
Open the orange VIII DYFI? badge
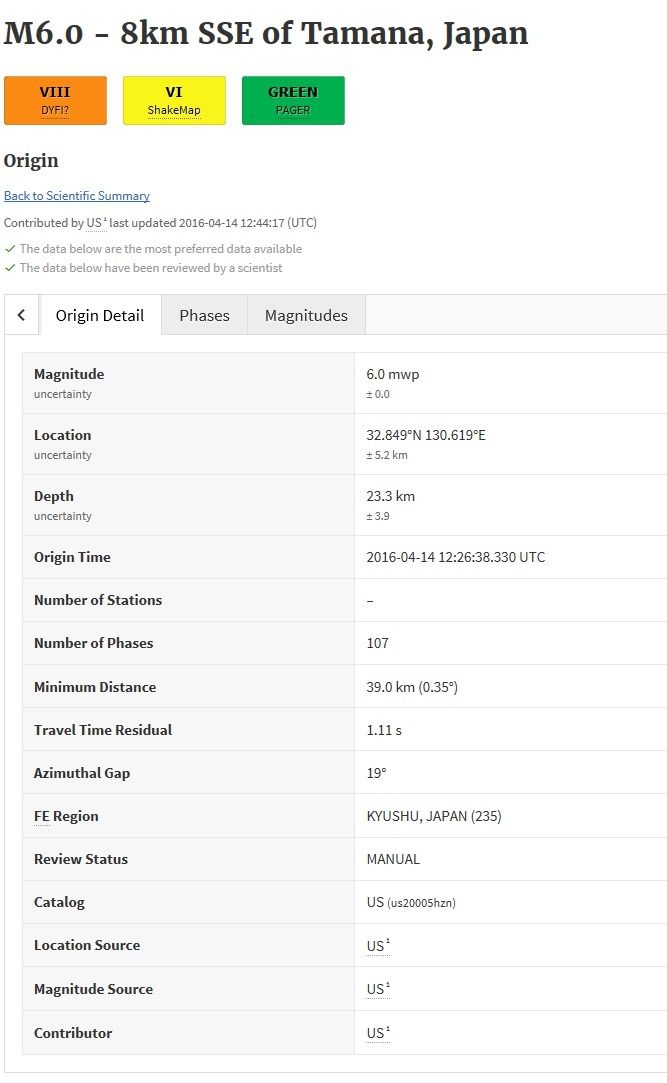pyautogui.click(x=55, y=101)
